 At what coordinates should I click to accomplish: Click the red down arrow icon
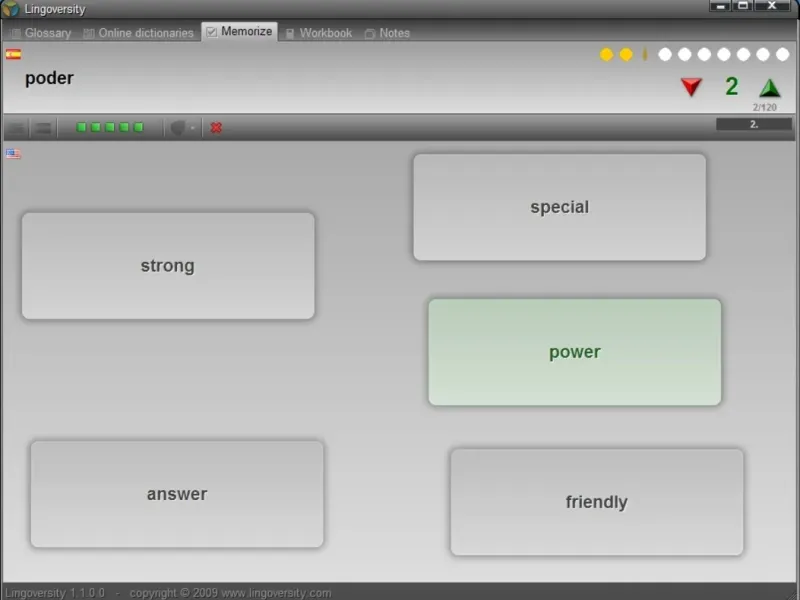[691, 87]
